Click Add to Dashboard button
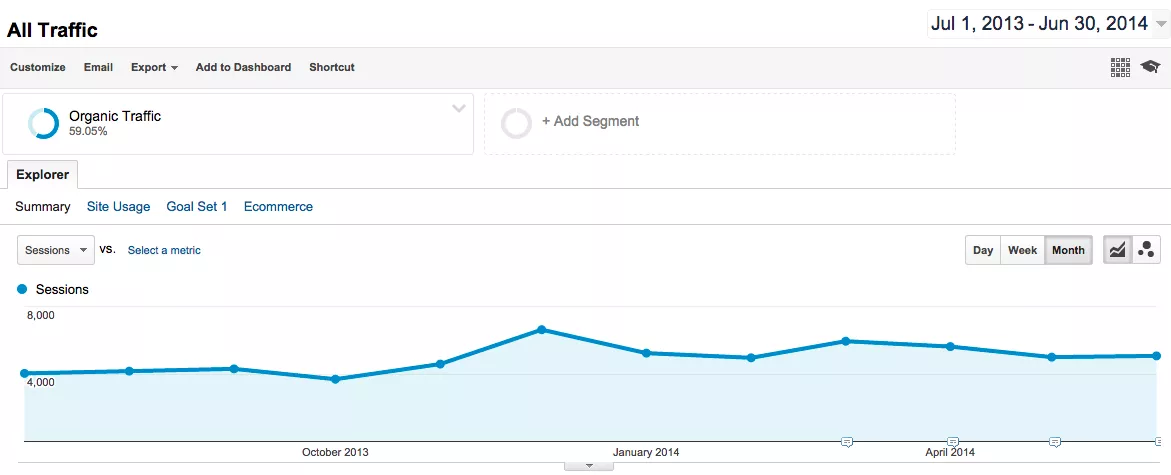Image resolution: width=1171 pixels, height=475 pixels. tap(243, 67)
